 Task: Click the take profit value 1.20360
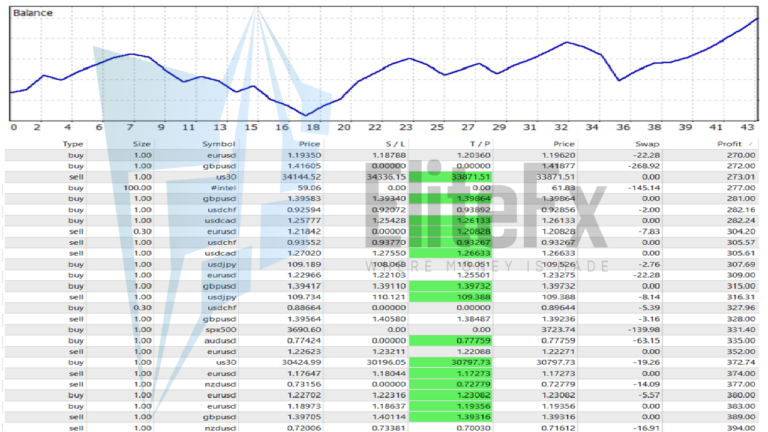[474, 155]
